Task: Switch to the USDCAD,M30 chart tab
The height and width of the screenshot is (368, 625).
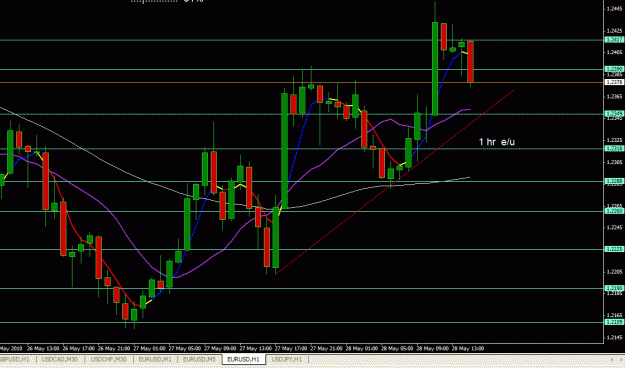Action: pyautogui.click(x=59, y=360)
